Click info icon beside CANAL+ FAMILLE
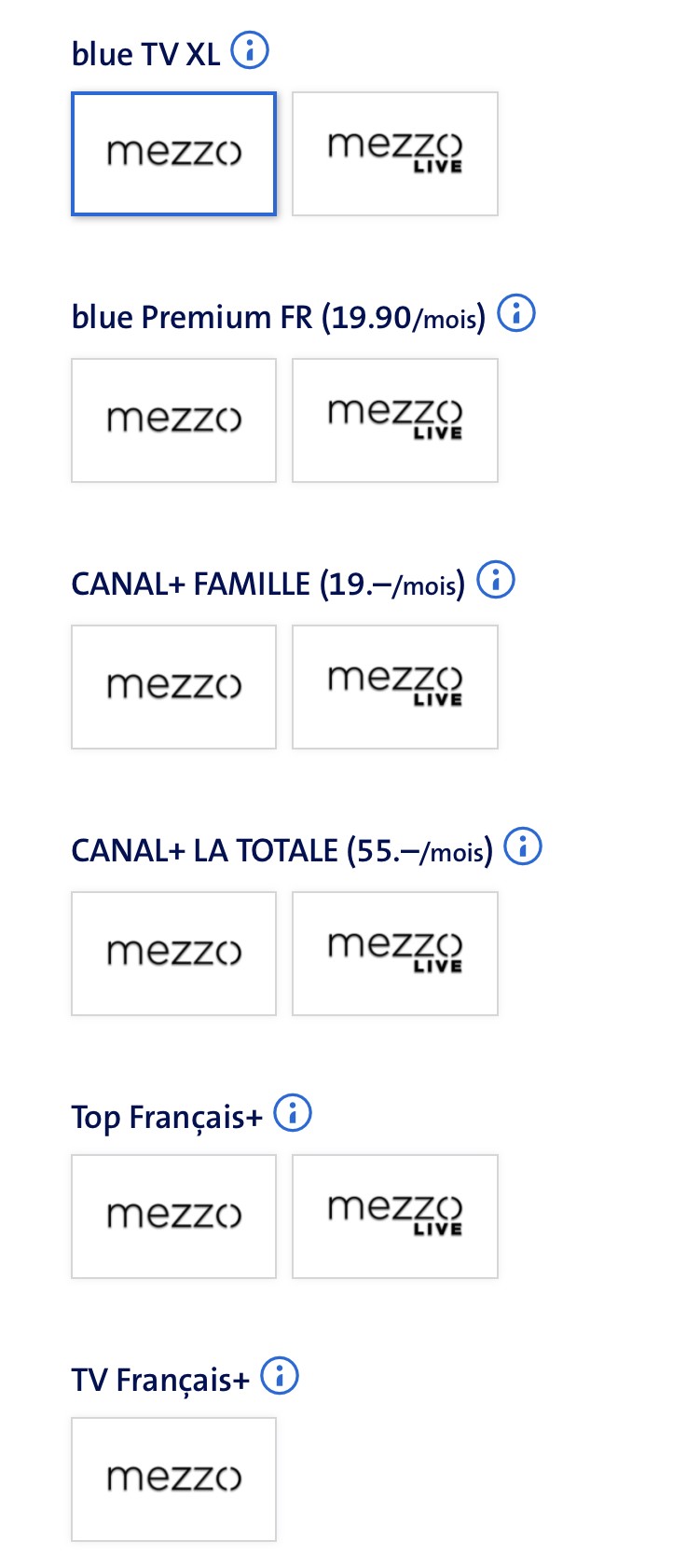700x1568 pixels. click(496, 580)
